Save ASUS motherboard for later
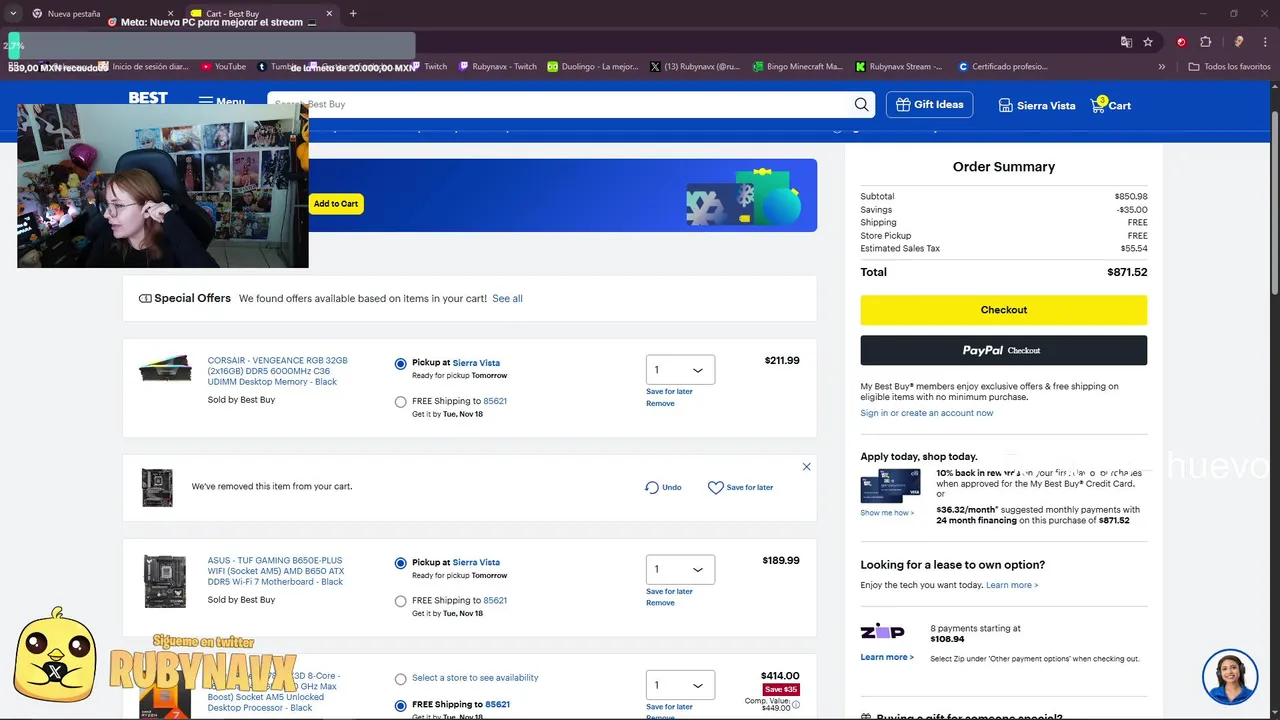Screen dimensions: 1280x720 click(x=669, y=591)
